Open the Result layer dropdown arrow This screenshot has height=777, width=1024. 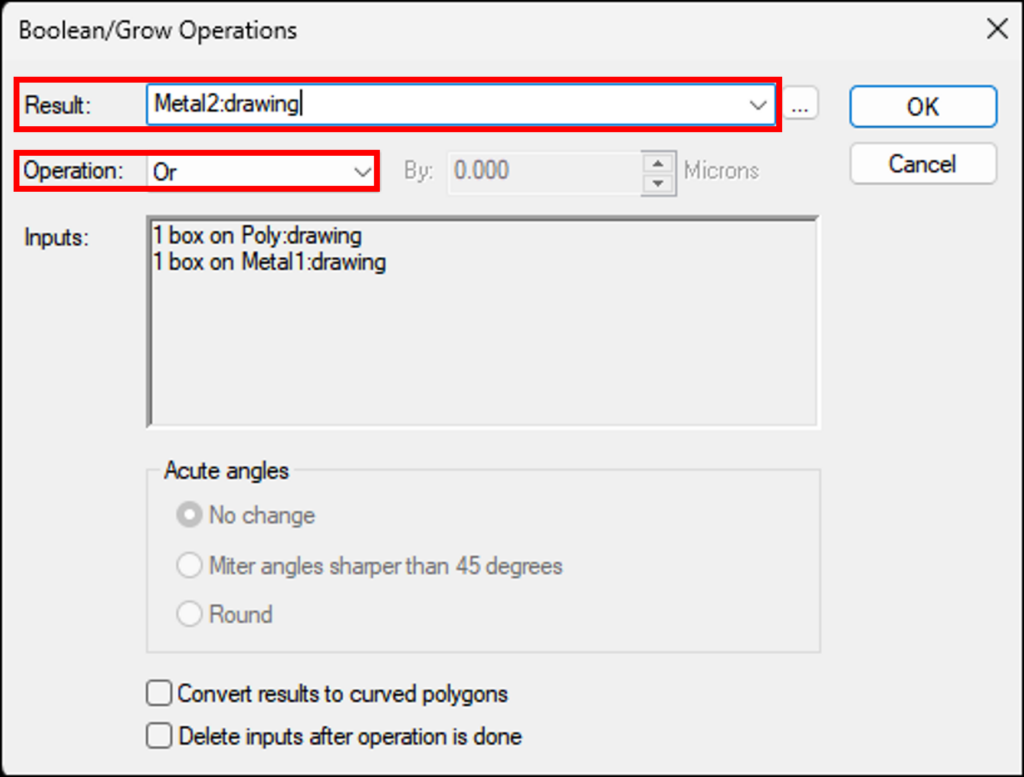(758, 104)
